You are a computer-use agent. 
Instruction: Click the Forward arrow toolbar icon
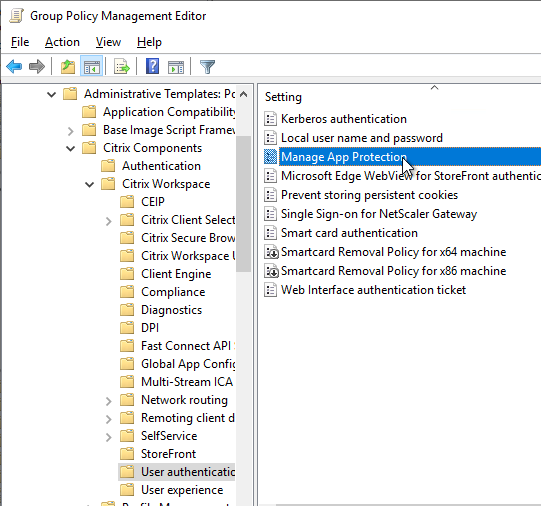(x=37, y=66)
